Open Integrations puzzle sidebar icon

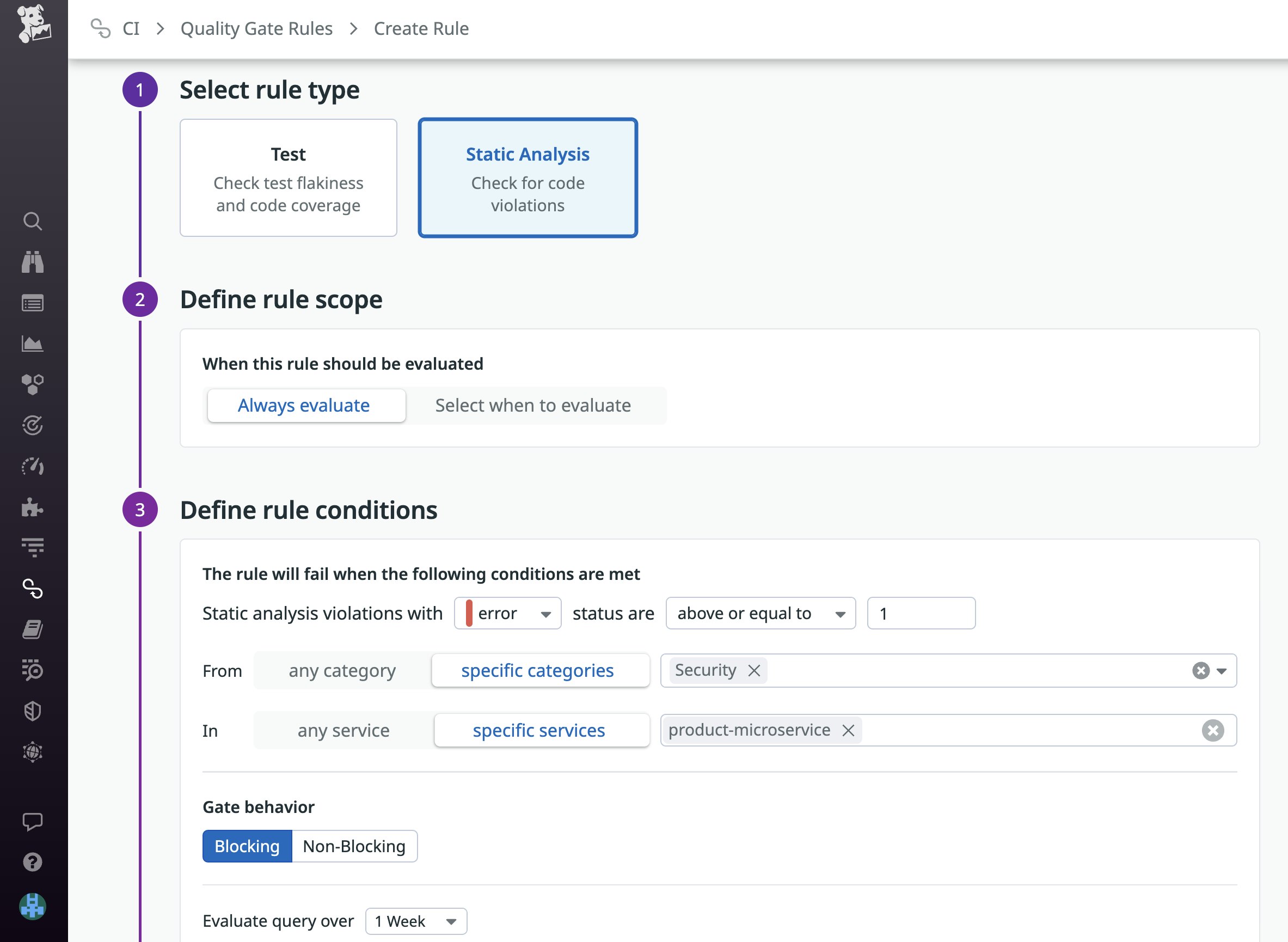33,507
